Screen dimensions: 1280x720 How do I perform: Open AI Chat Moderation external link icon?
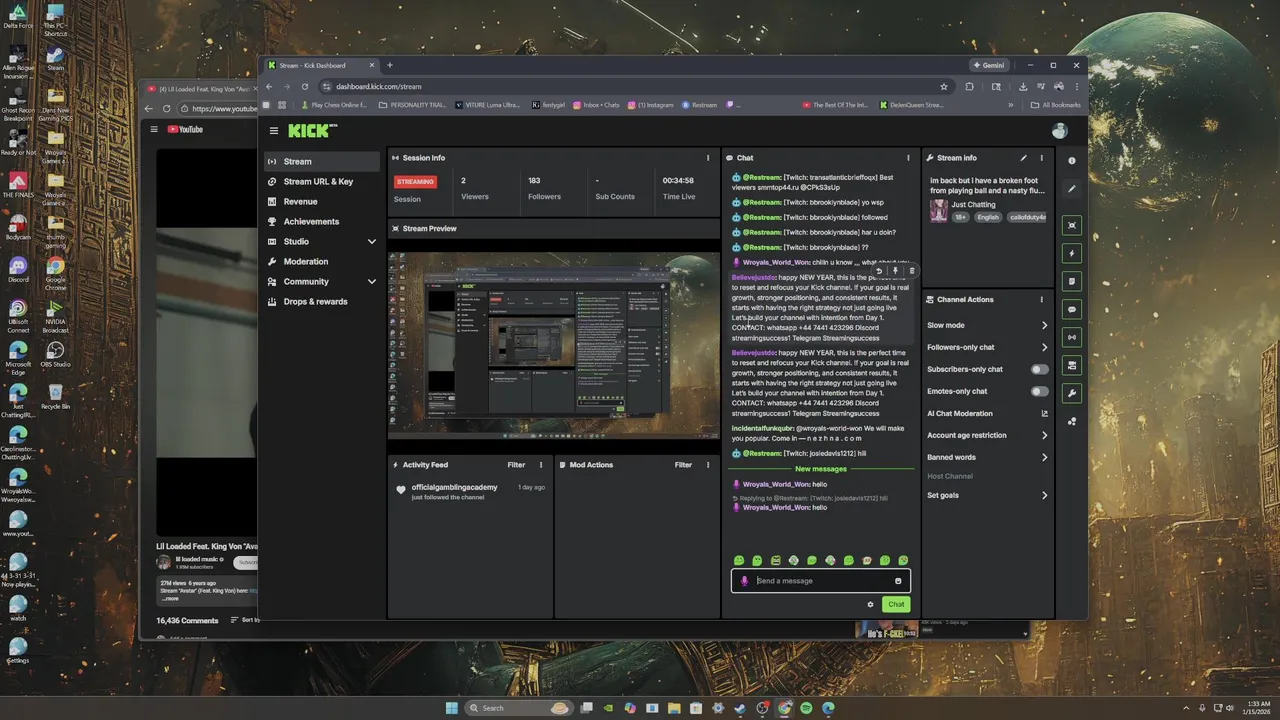tap(1045, 413)
